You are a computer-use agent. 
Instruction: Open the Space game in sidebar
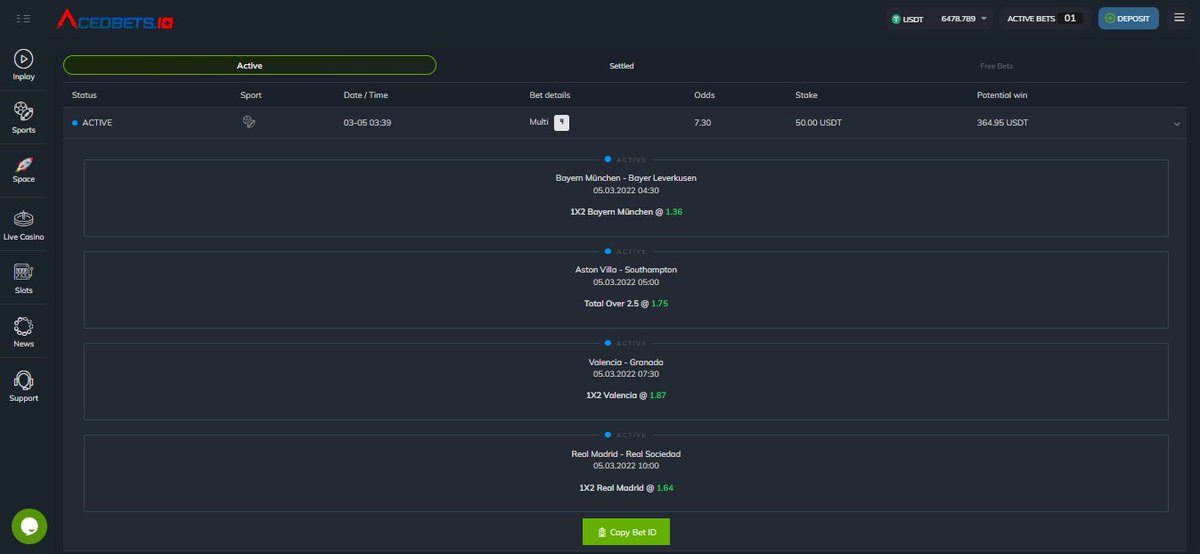point(24,169)
